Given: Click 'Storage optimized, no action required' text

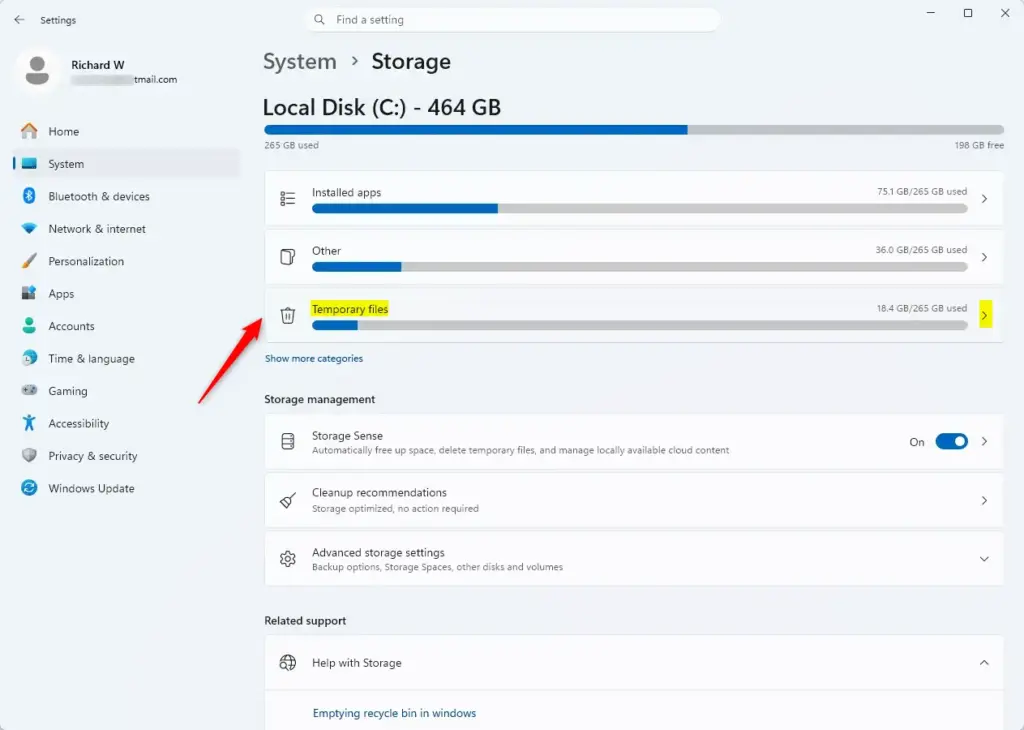Looking at the screenshot, I should click(x=395, y=508).
